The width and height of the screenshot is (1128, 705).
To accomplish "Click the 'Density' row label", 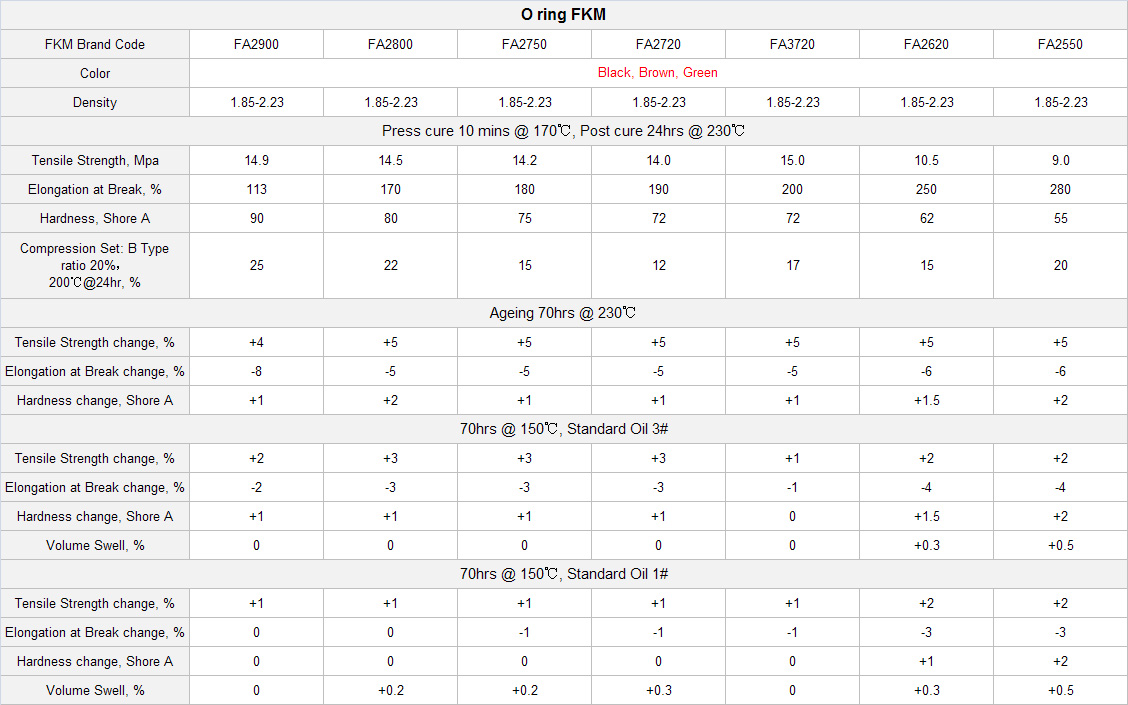I will 95,102.
